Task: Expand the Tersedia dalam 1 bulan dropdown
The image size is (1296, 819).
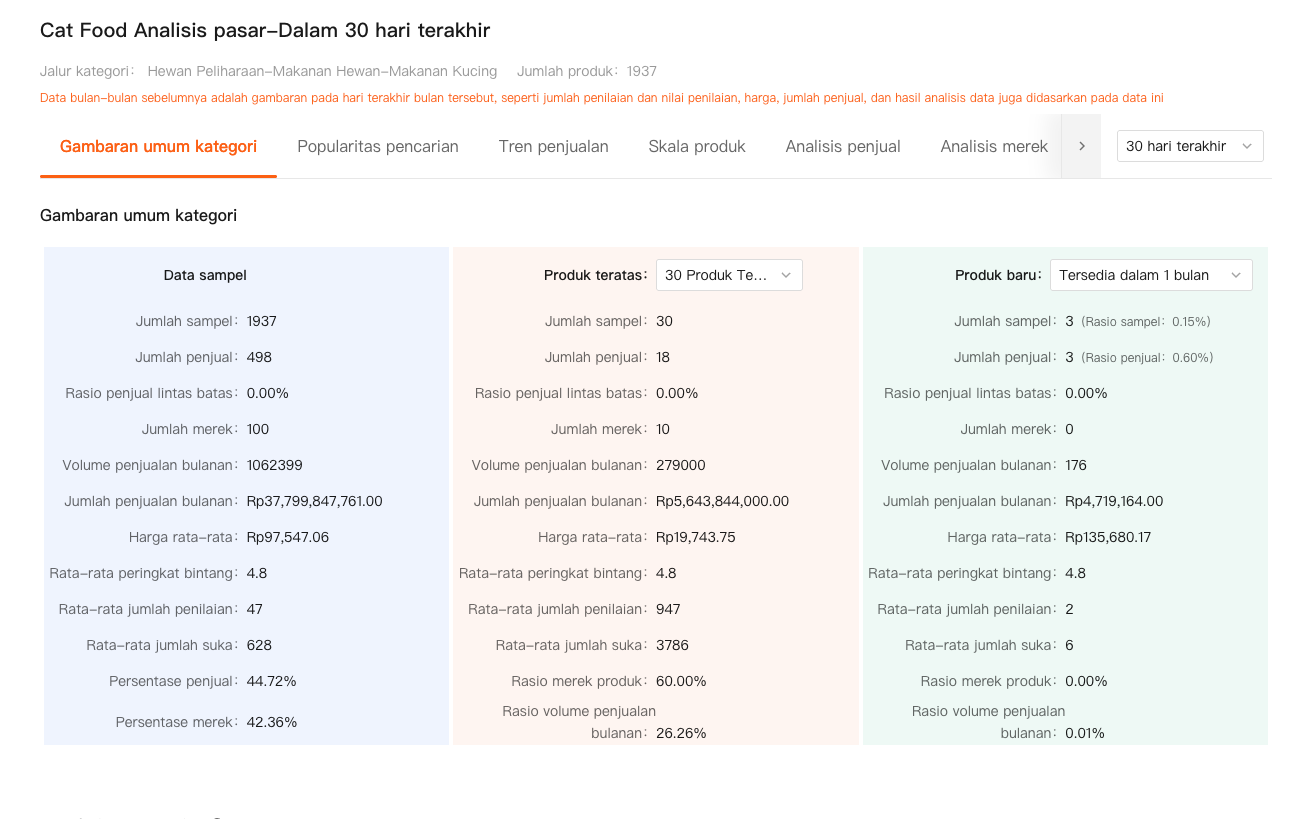Action: click(1150, 275)
